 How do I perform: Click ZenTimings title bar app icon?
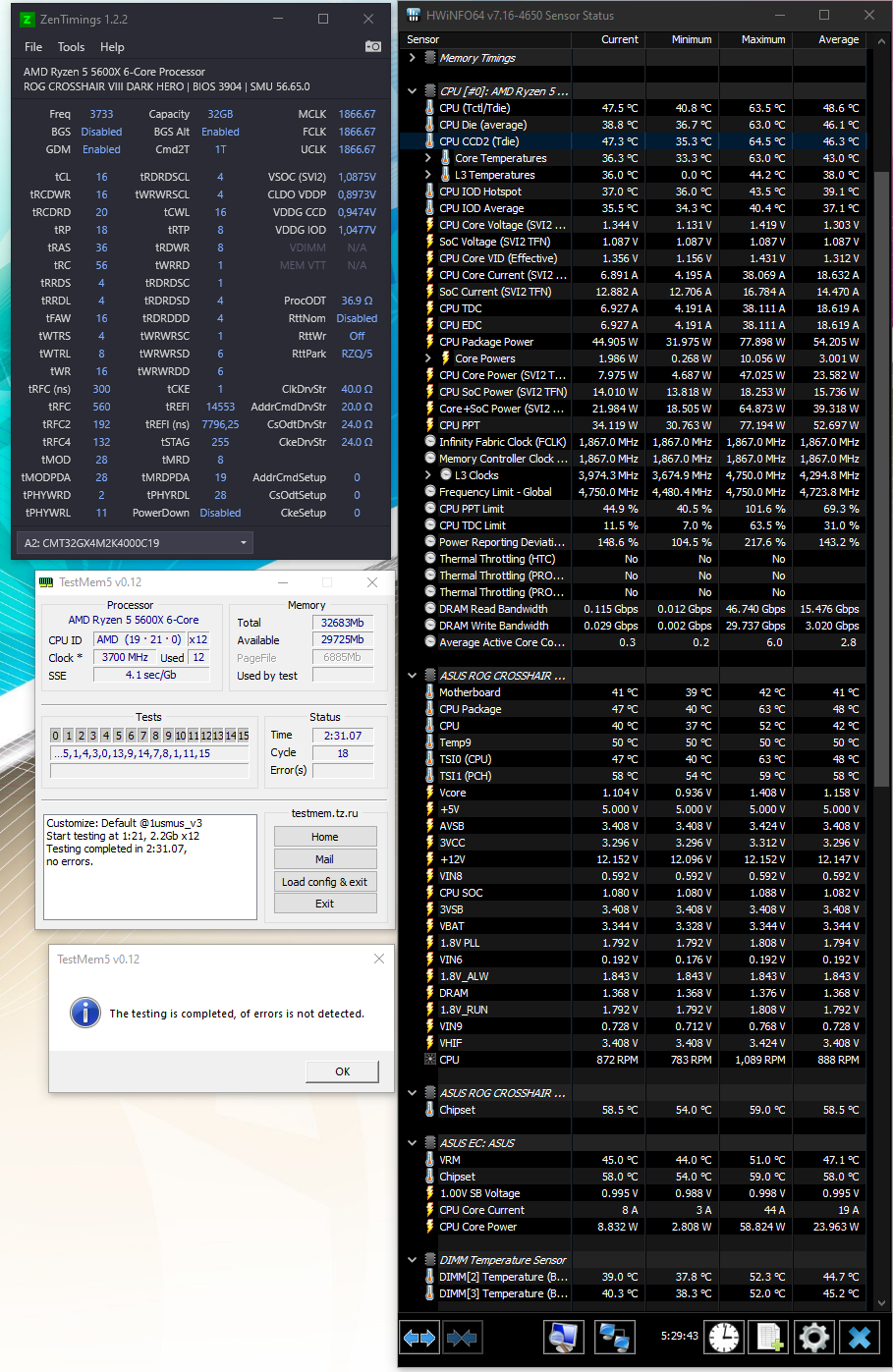coord(27,19)
